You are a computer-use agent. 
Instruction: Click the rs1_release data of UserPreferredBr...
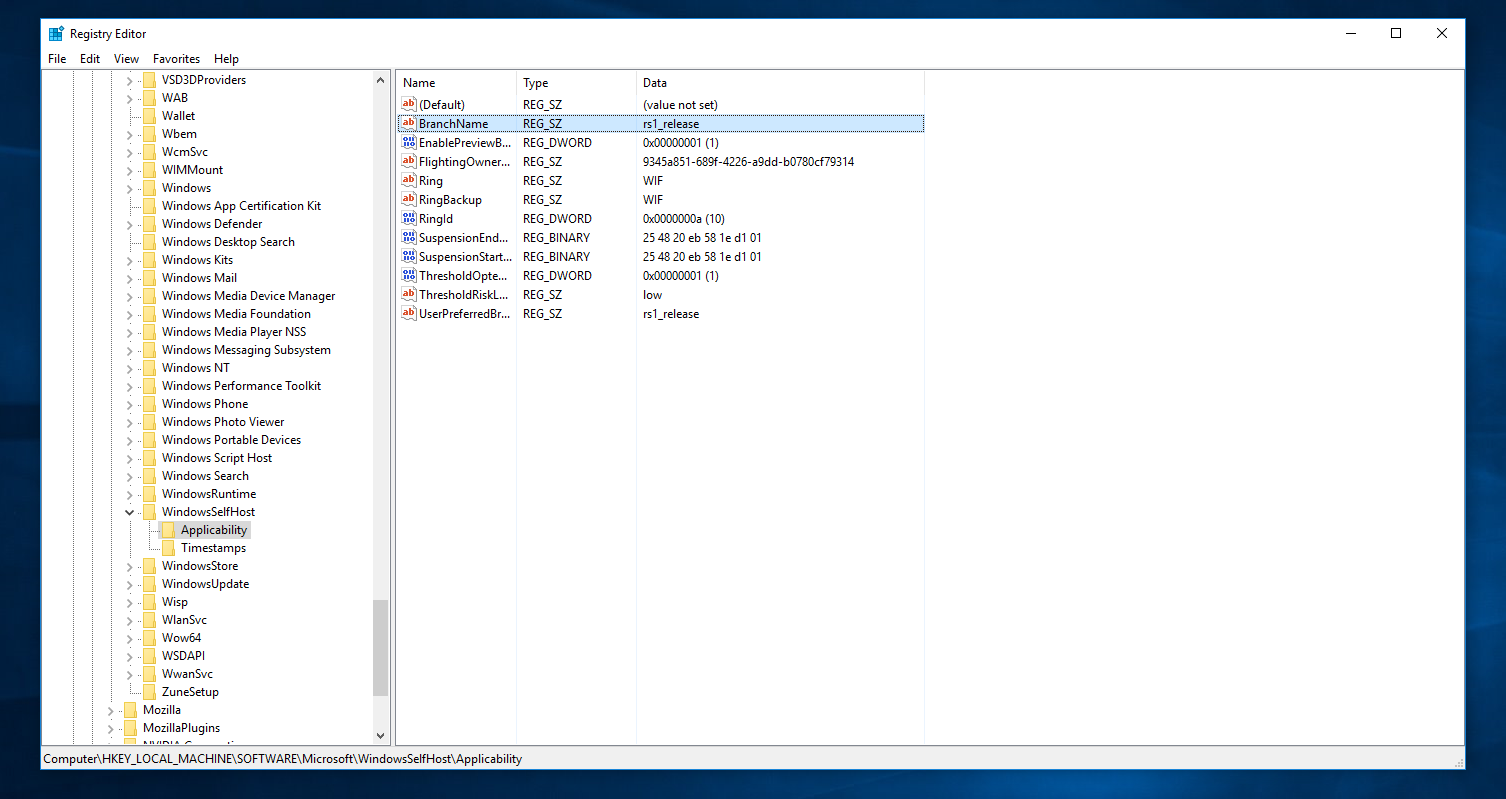tap(671, 314)
